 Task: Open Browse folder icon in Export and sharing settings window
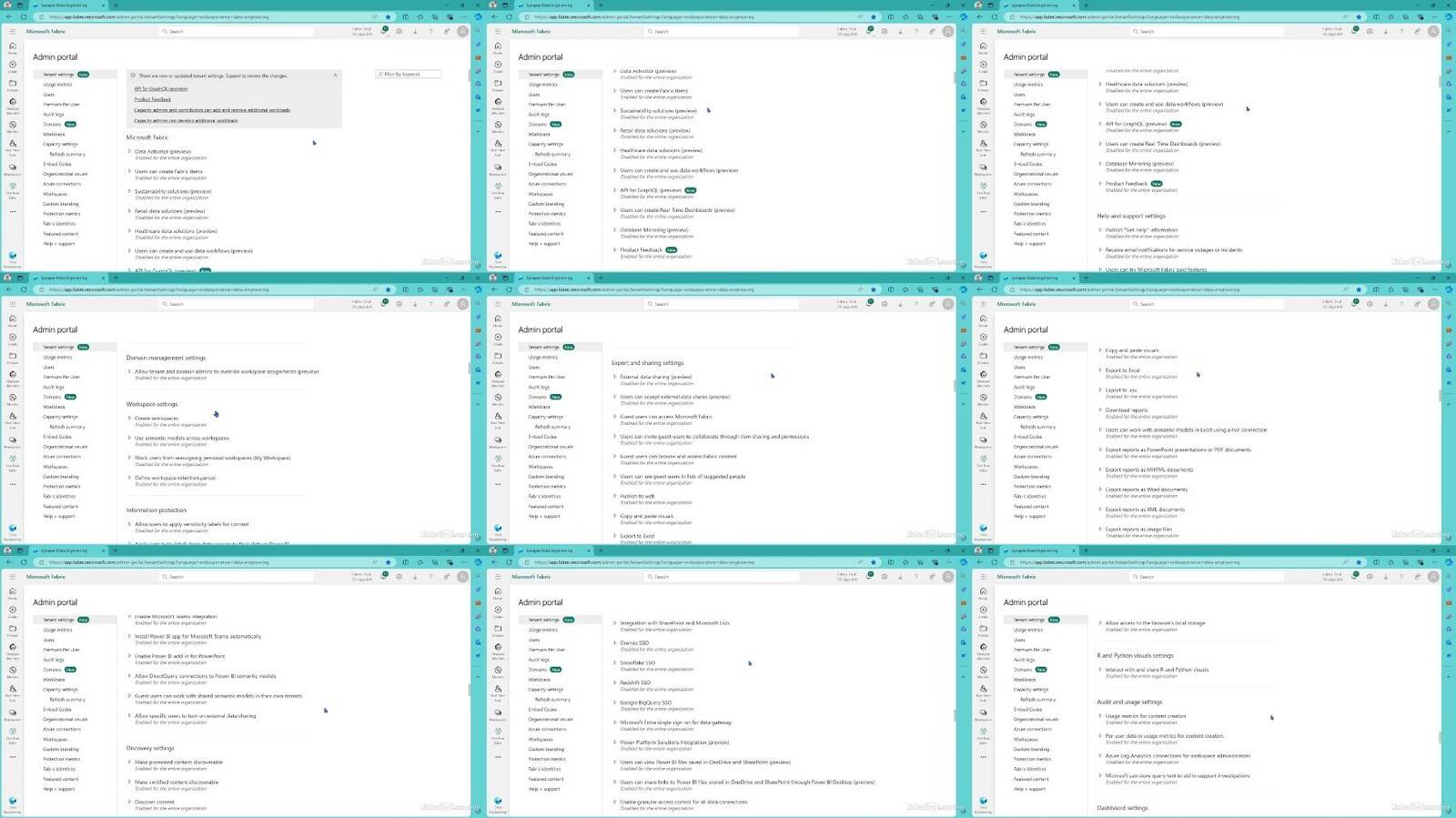pyautogui.click(x=498, y=358)
